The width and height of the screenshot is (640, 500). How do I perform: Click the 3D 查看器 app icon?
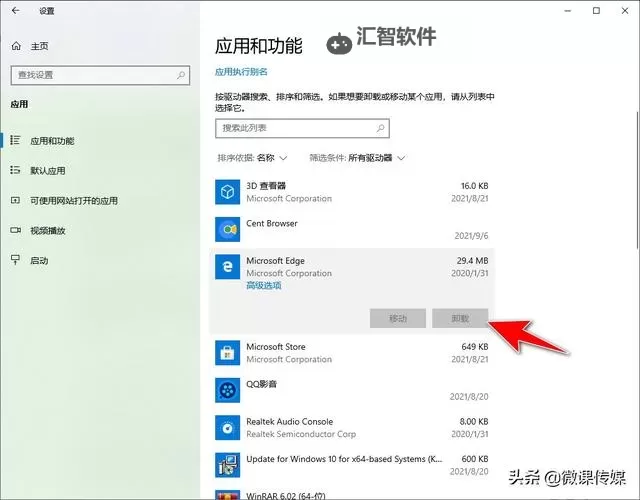tap(227, 192)
